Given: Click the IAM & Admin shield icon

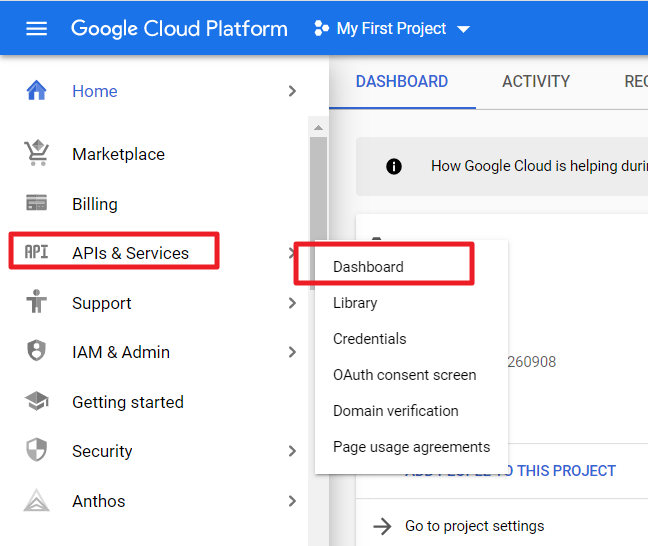Looking at the screenshot, I should (x=37, y=352).
